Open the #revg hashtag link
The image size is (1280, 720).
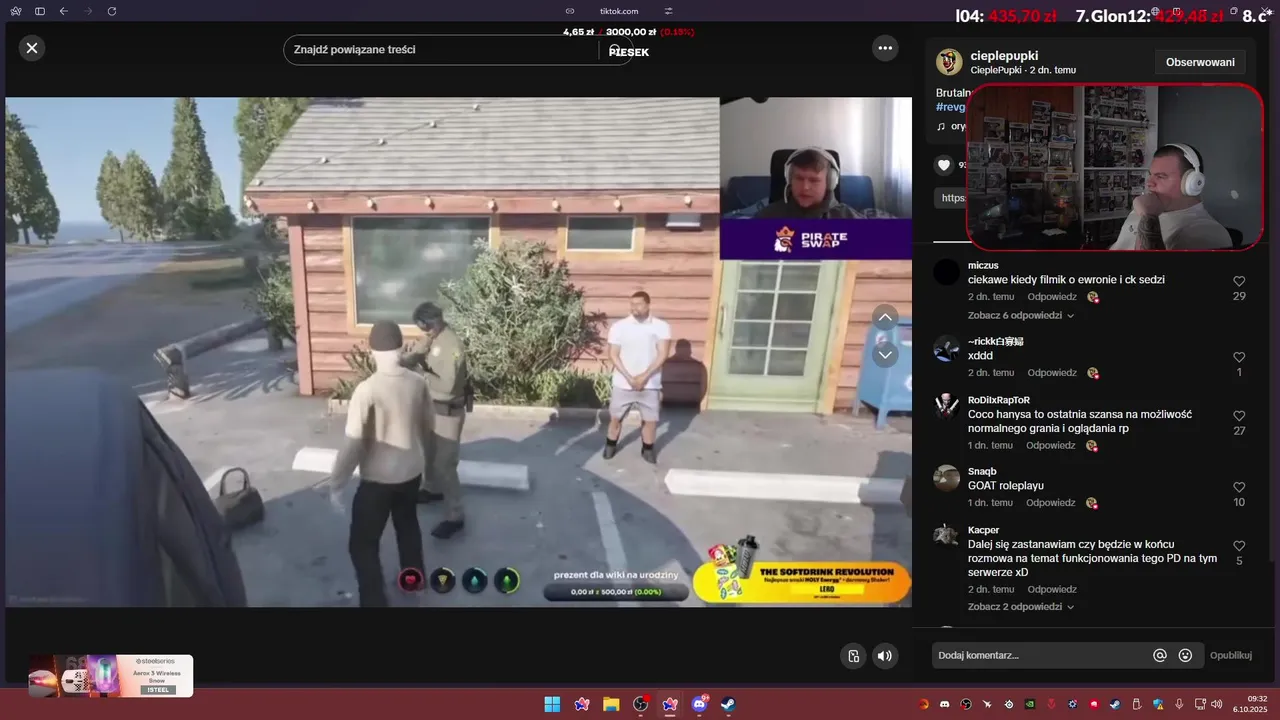point(950,107)
